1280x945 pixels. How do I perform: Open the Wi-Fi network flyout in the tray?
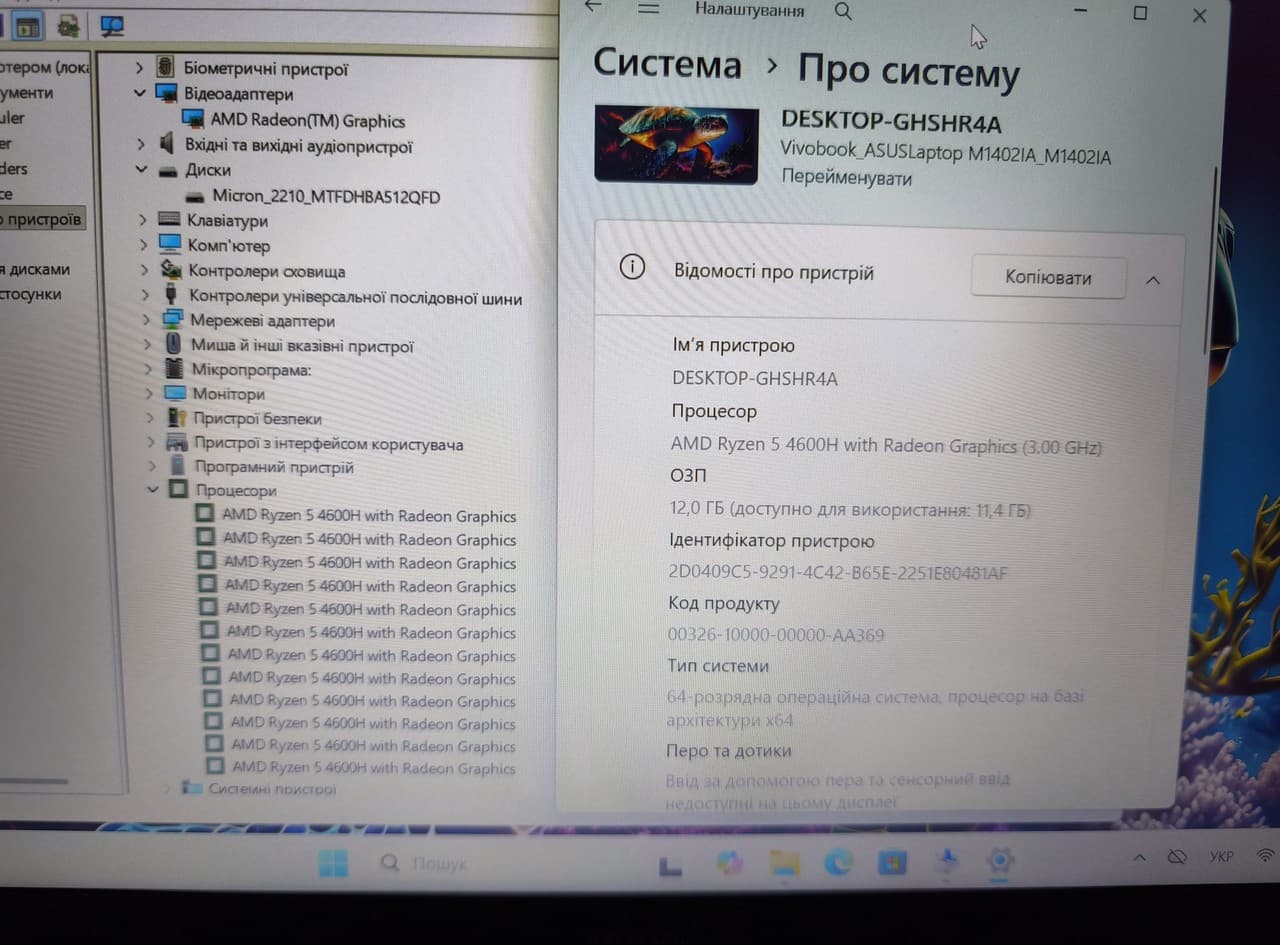pos(1266,856)
